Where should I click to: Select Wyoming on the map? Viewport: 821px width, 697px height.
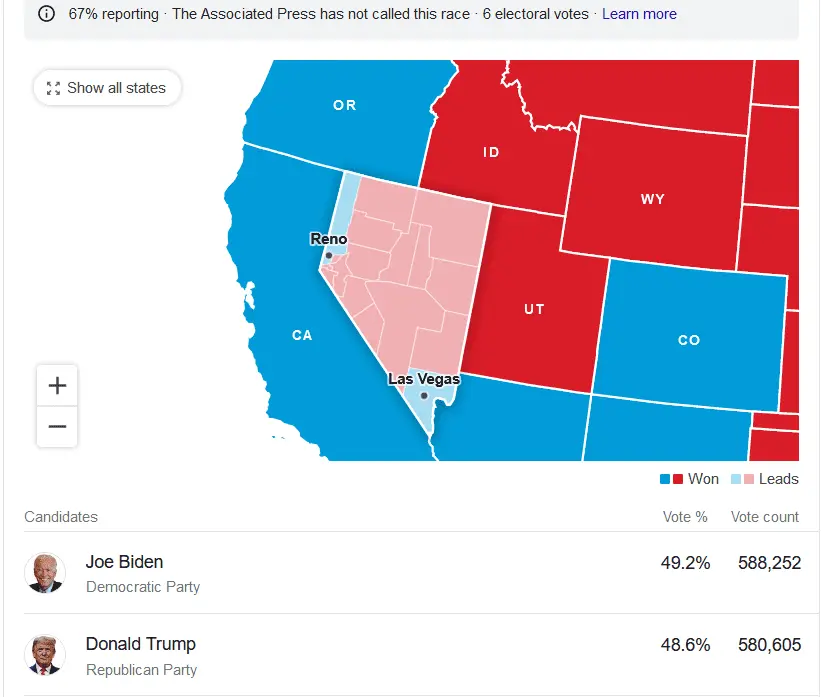click(x=652, y=200)
